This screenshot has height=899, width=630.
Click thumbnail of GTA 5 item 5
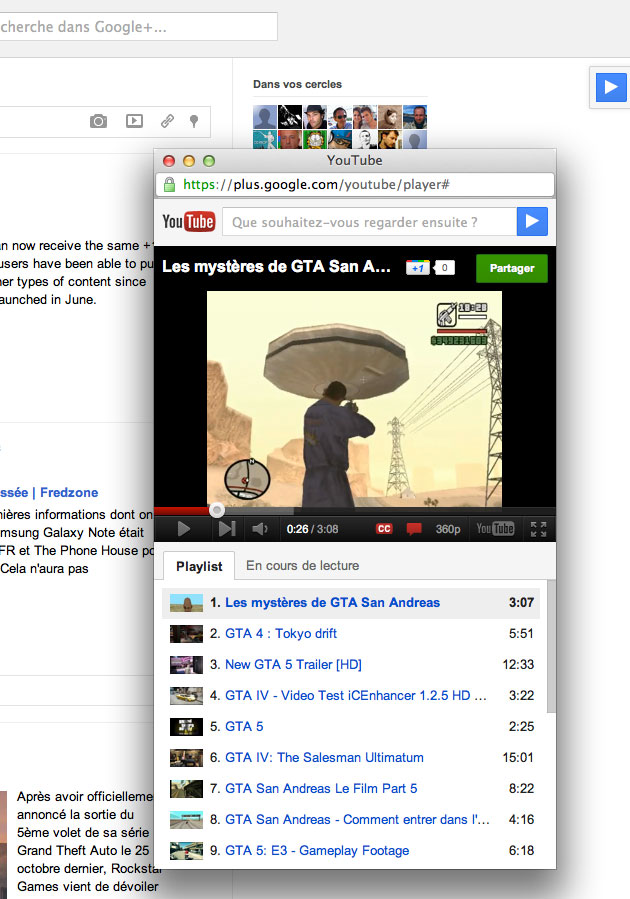pos(186,726)
